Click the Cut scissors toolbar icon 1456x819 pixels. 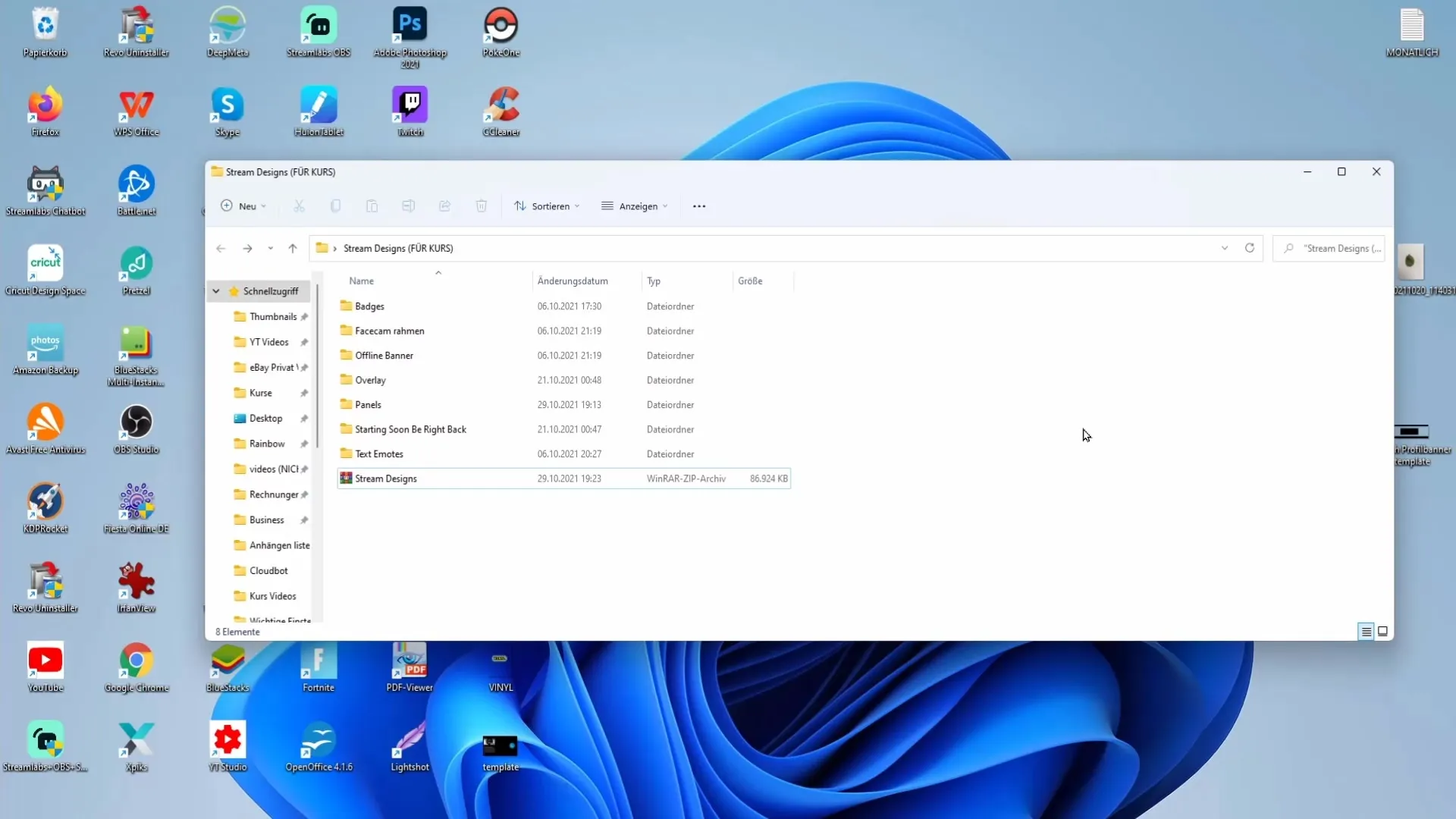coord(299,206)
